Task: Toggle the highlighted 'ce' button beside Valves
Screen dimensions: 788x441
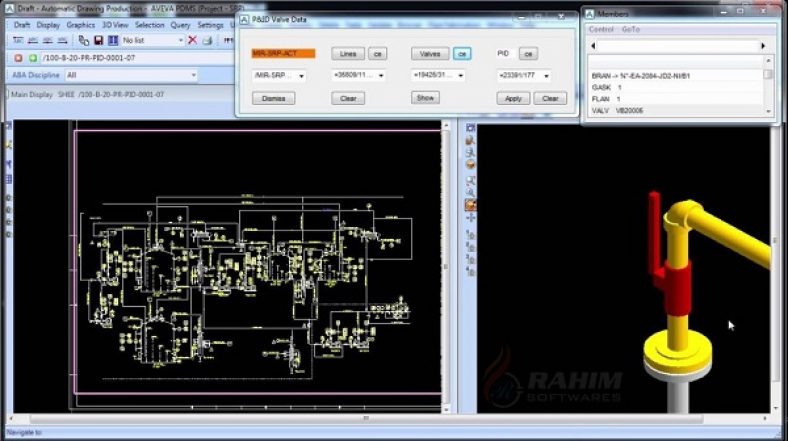Action: (461, 53)
